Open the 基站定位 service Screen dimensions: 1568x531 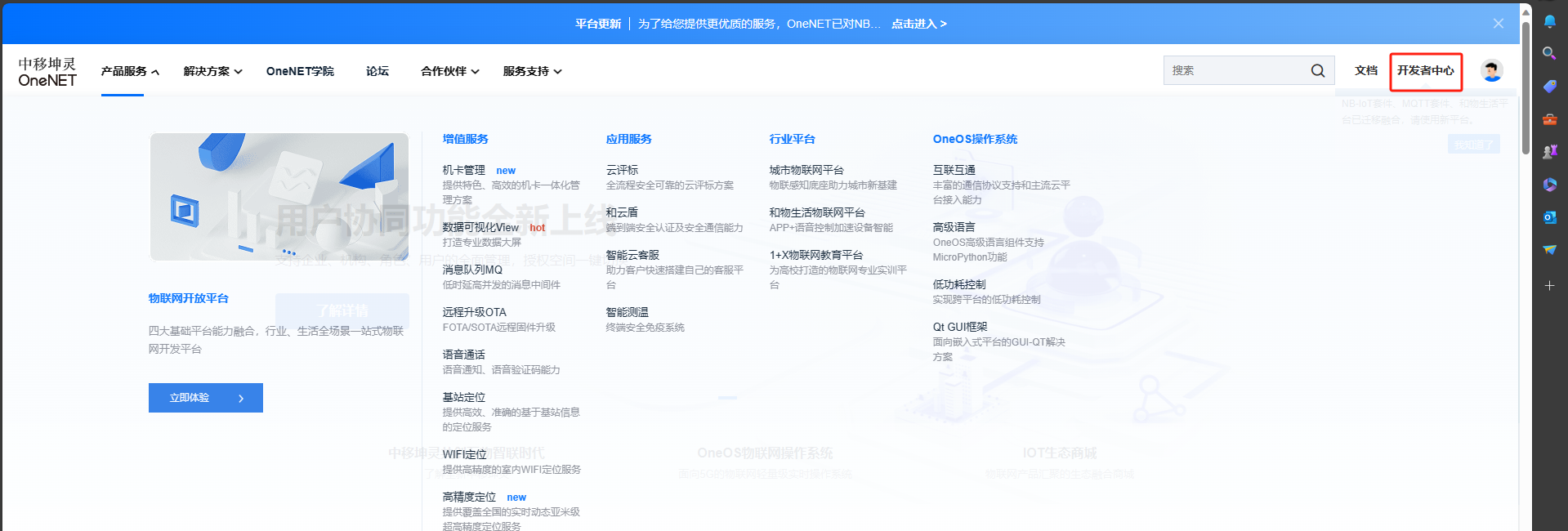[x=463, y=397]
